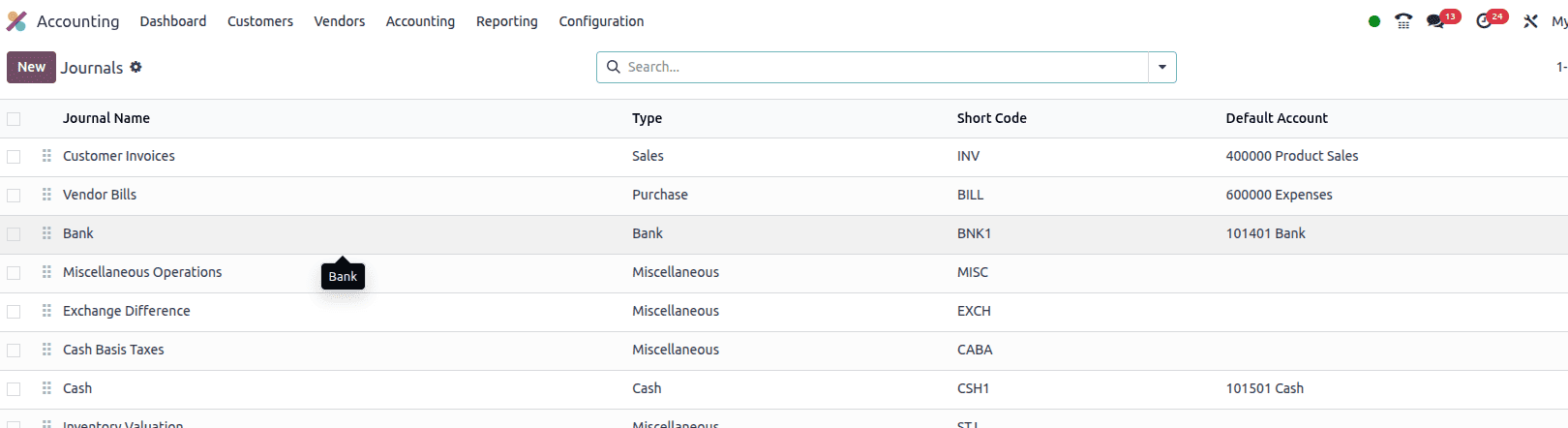Open the Customers menu

[259, 21]
